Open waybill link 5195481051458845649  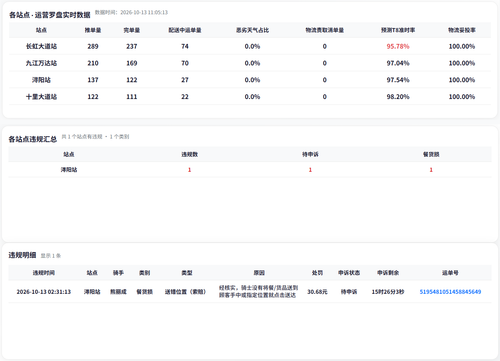pos(450,292)
